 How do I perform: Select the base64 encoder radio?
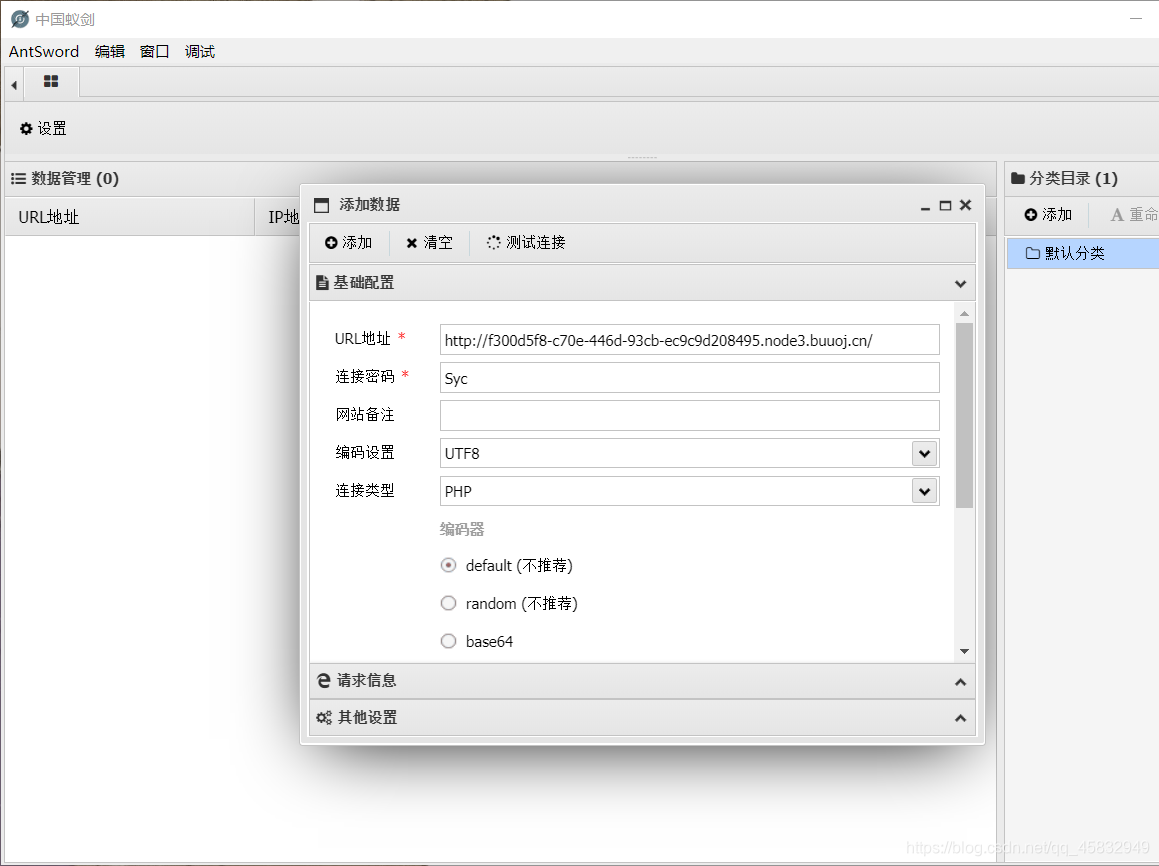448,641
